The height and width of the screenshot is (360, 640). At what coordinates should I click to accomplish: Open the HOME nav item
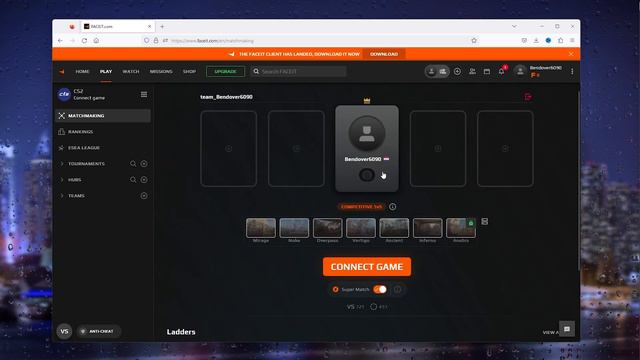[x=82, y=71]
